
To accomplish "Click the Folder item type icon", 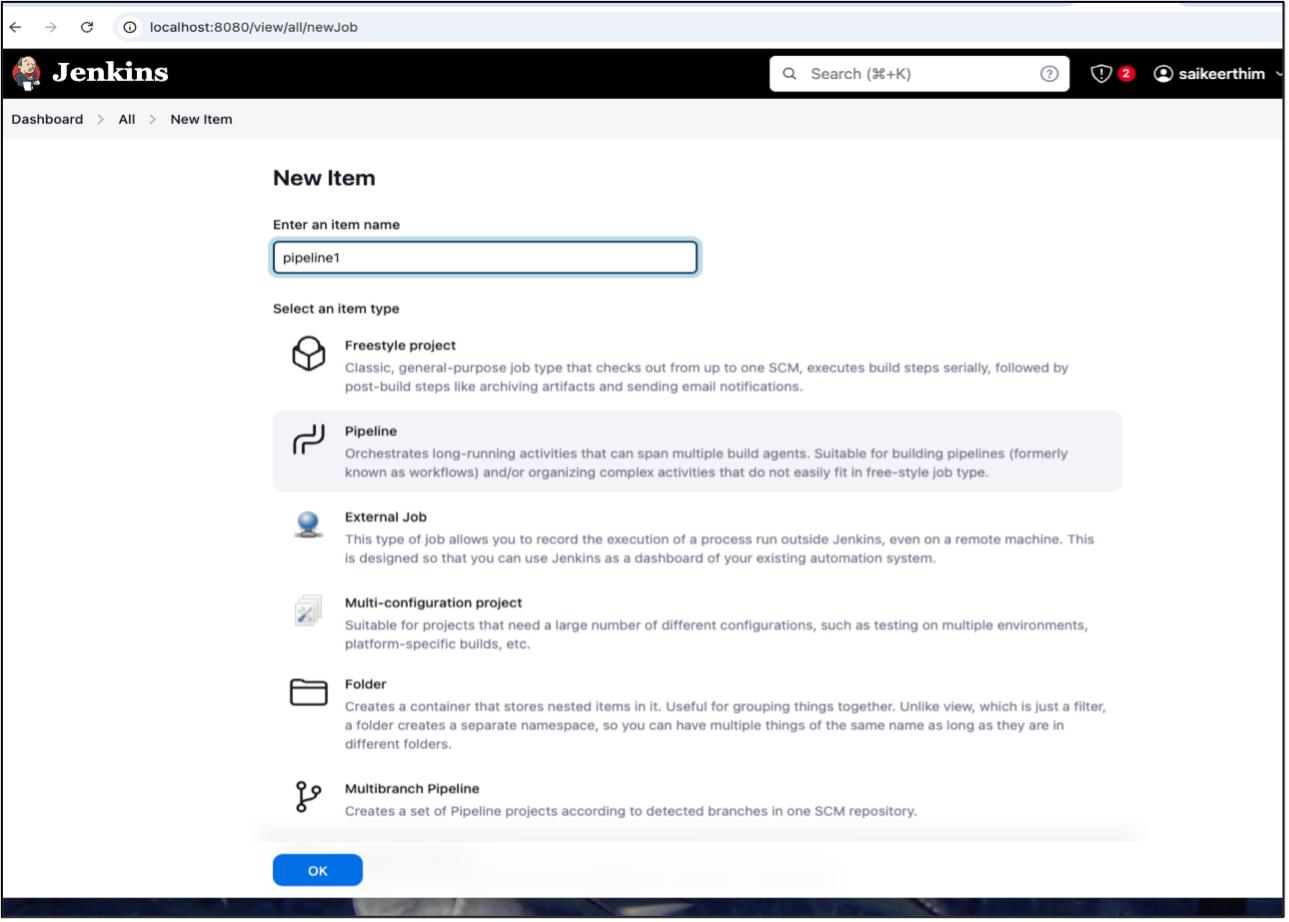I will click(308, 691).
